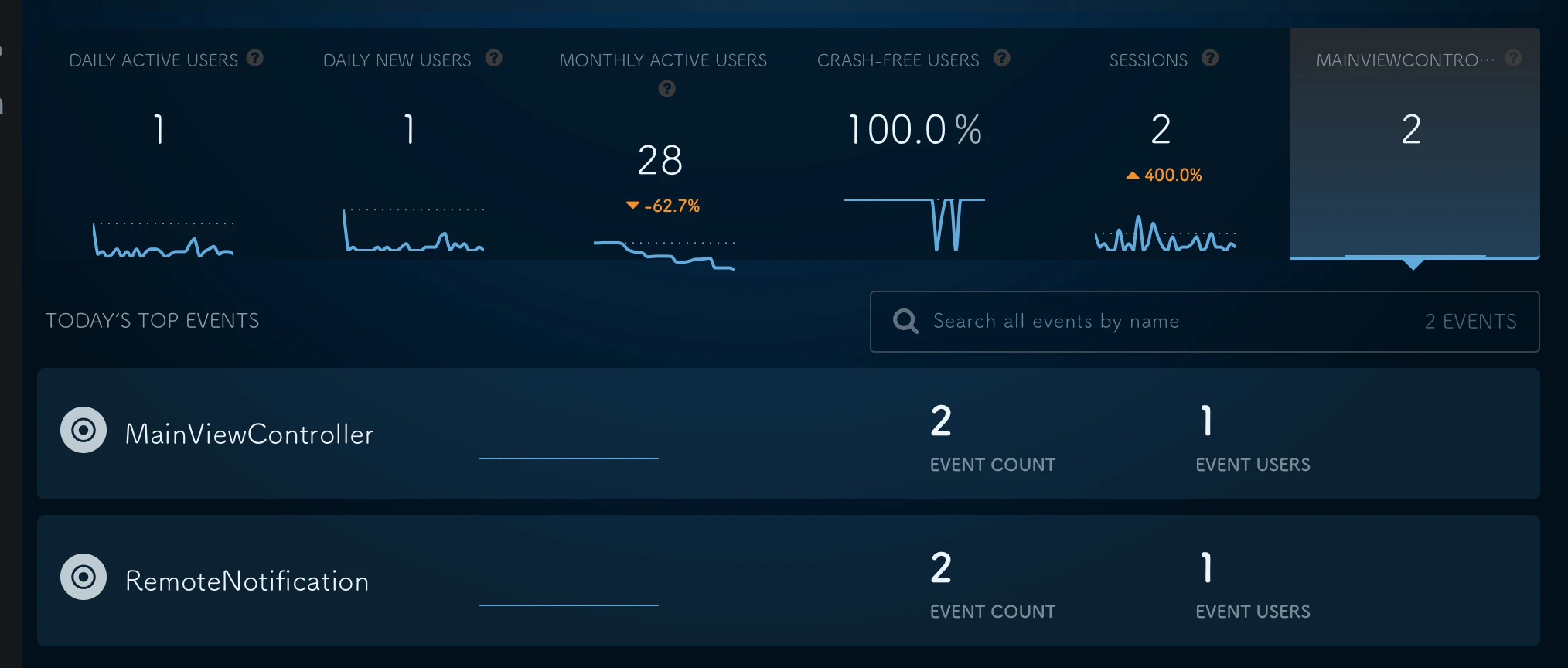Click the 100.0% crash-free value
This screenshot has width=1568, height=668.
[x=915, y=129]
